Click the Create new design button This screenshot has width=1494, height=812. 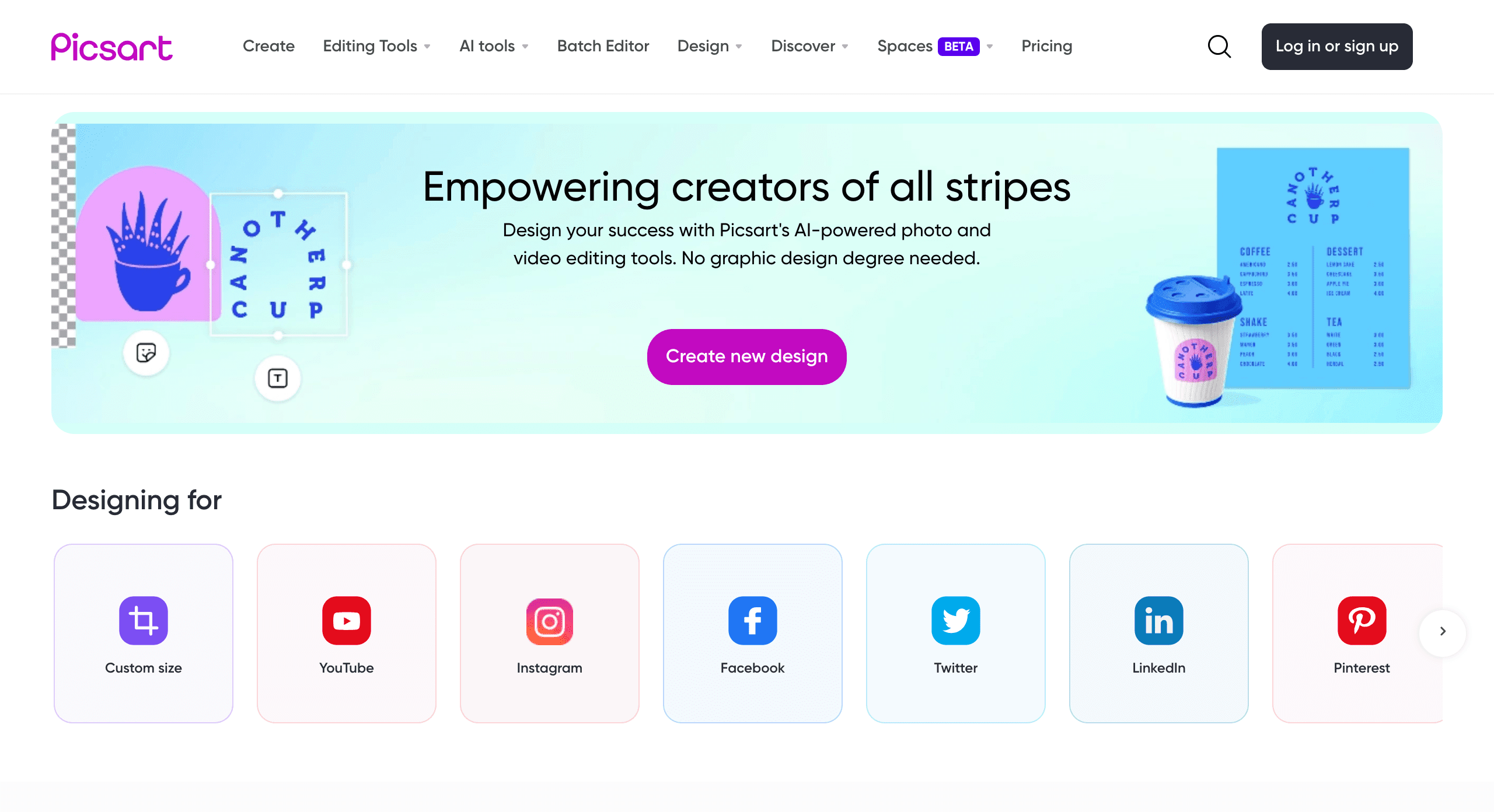click(747, 356)
